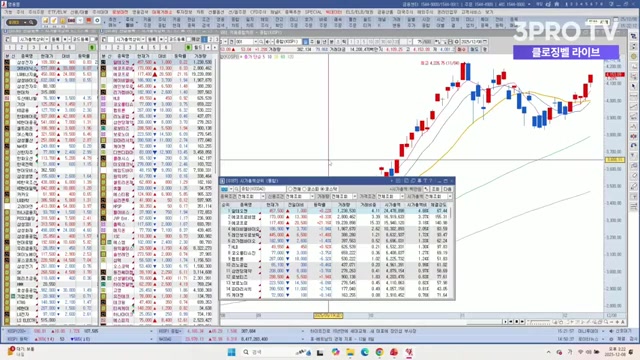Open the ETF/ELW menu
This screenshot has height=360, width=640.
[x=57, y=12]
